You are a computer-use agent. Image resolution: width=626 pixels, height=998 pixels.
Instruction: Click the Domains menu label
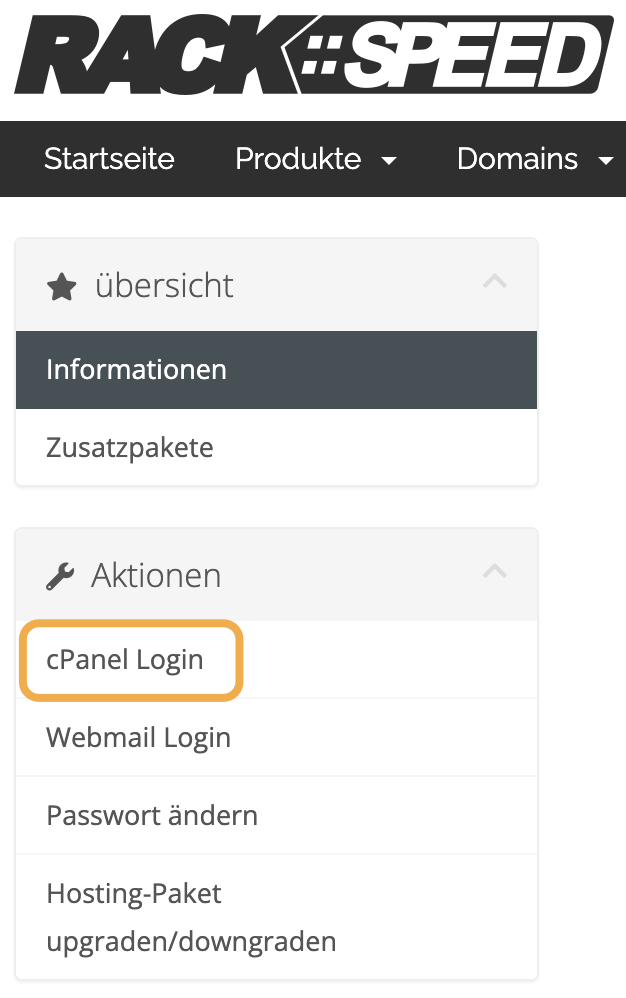pos(517,159)
